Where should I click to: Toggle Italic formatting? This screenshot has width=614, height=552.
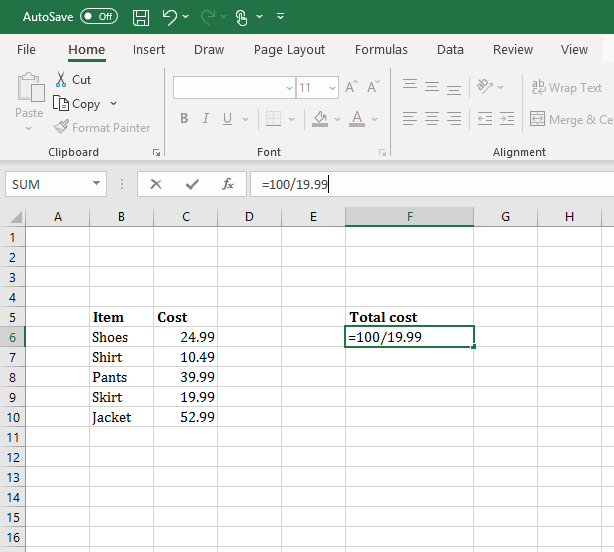click(206, 119)
